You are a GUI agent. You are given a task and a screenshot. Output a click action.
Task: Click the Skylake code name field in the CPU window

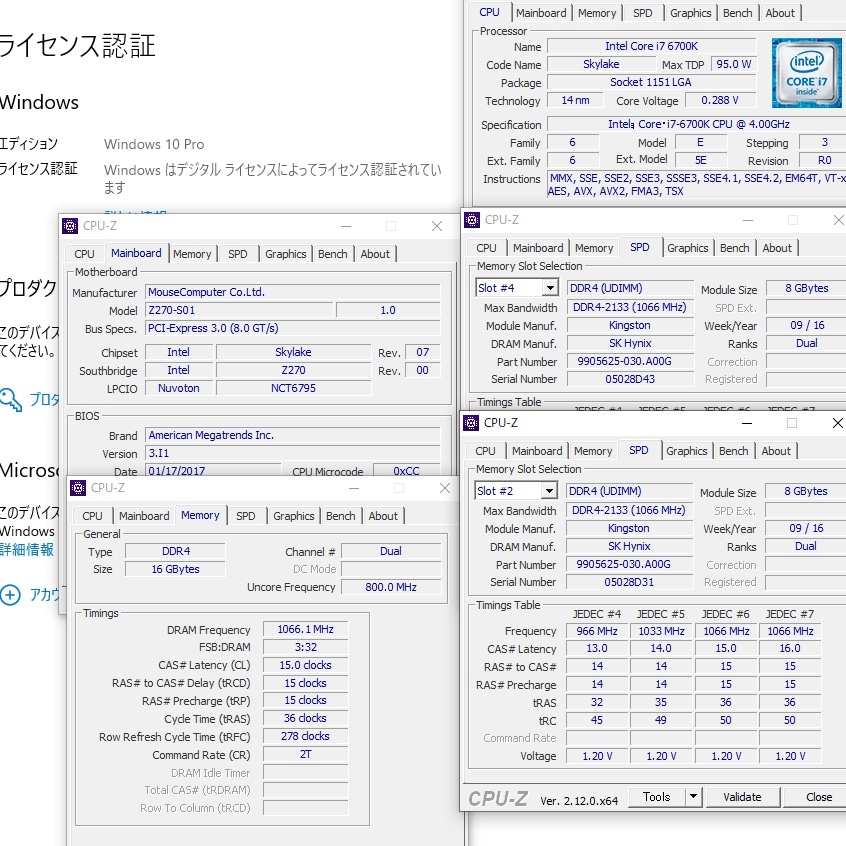[x=601, y=64]
